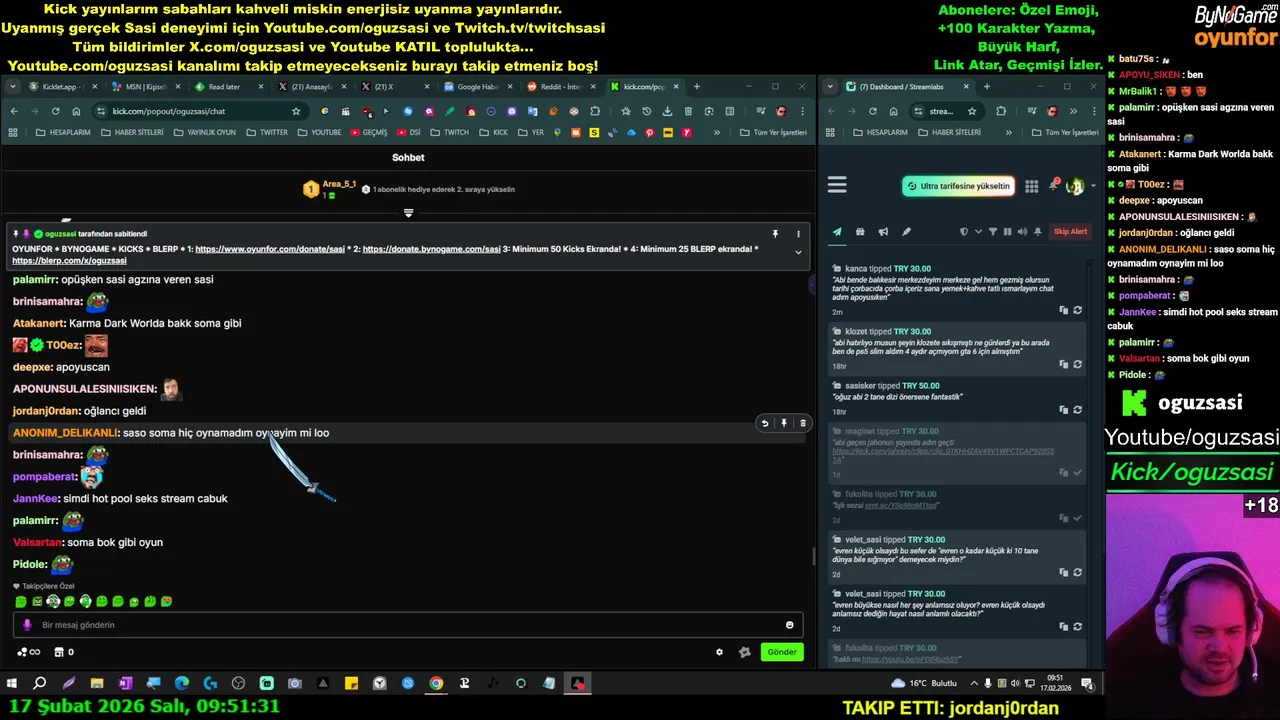Pause the Streamlabs alert queue

click(1007, 232)
